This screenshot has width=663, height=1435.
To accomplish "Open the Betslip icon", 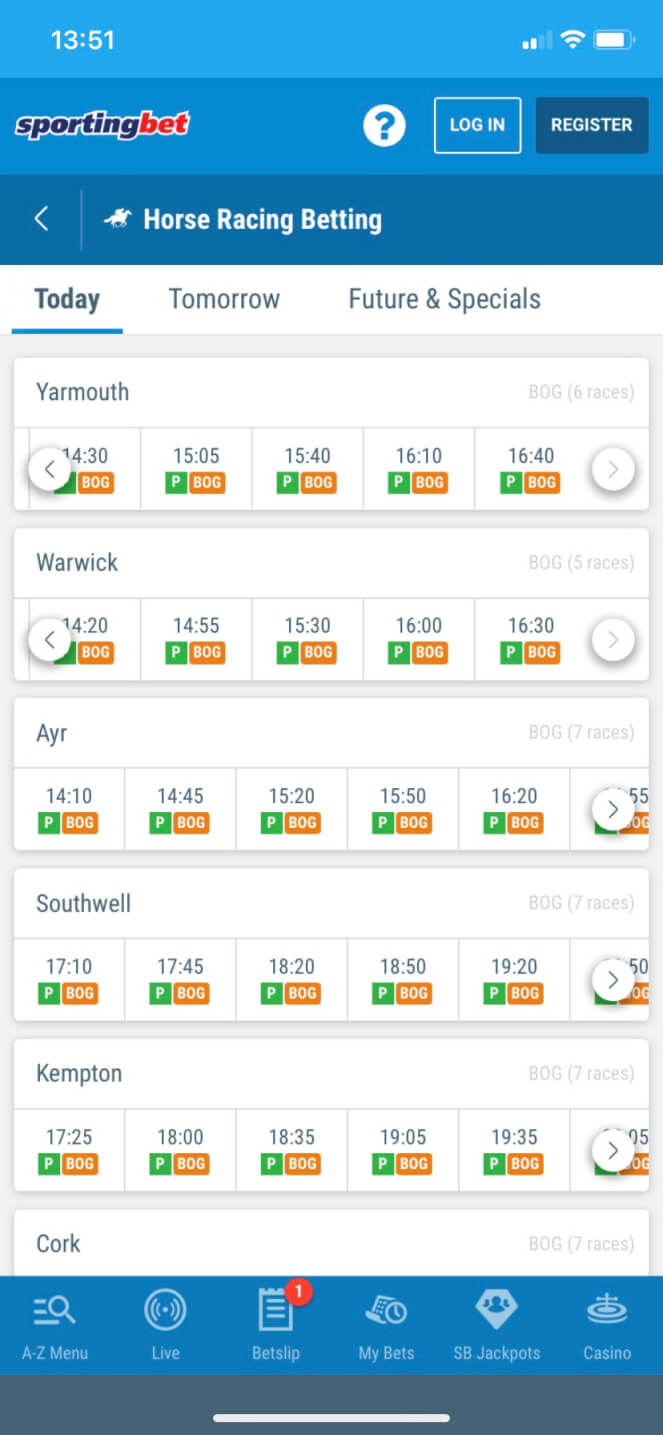I will pyautogui.click(x=275, y=1311).
